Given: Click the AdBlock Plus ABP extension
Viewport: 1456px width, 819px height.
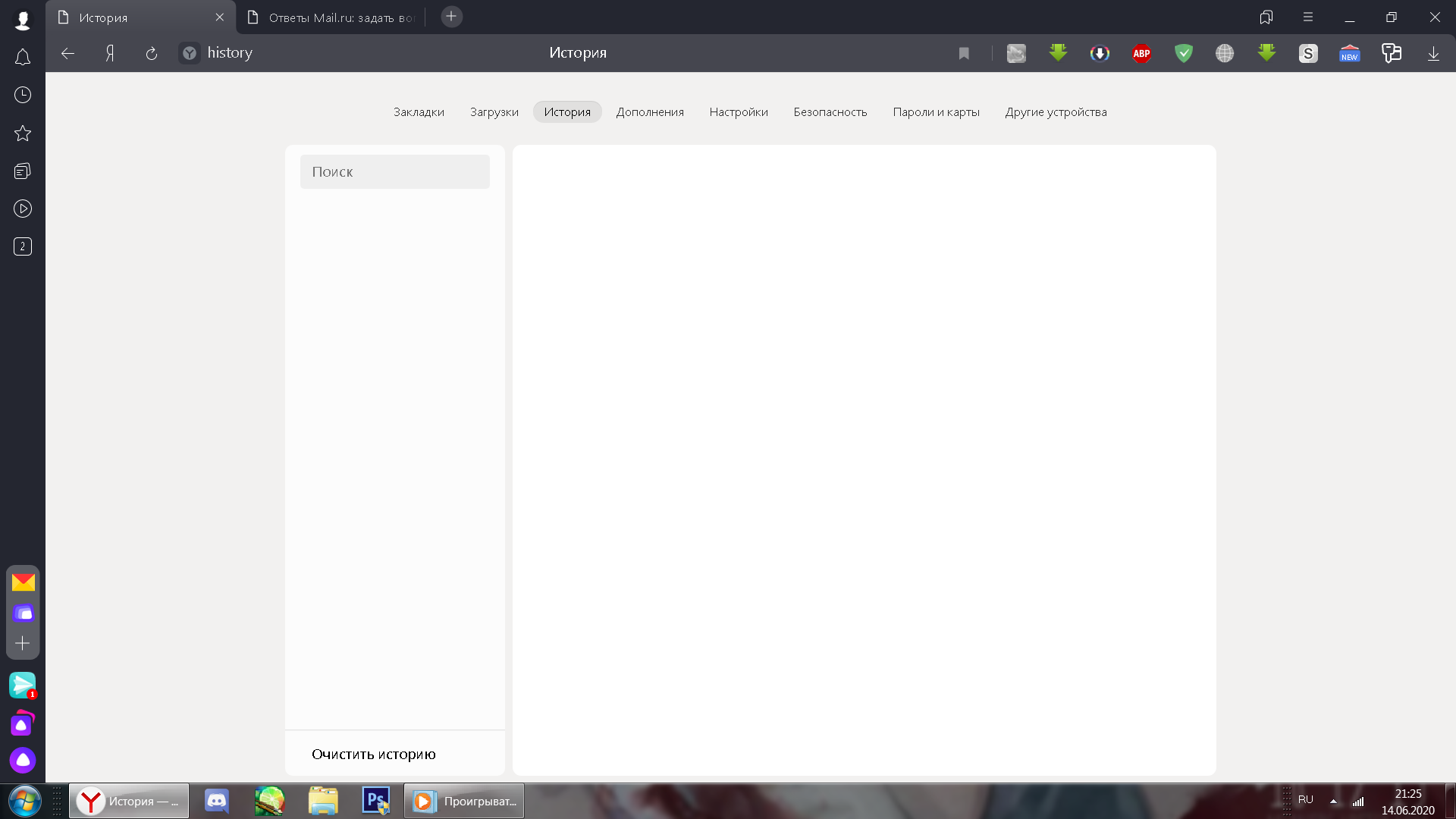Looking at the screenshot, I should coord(1141,53).
